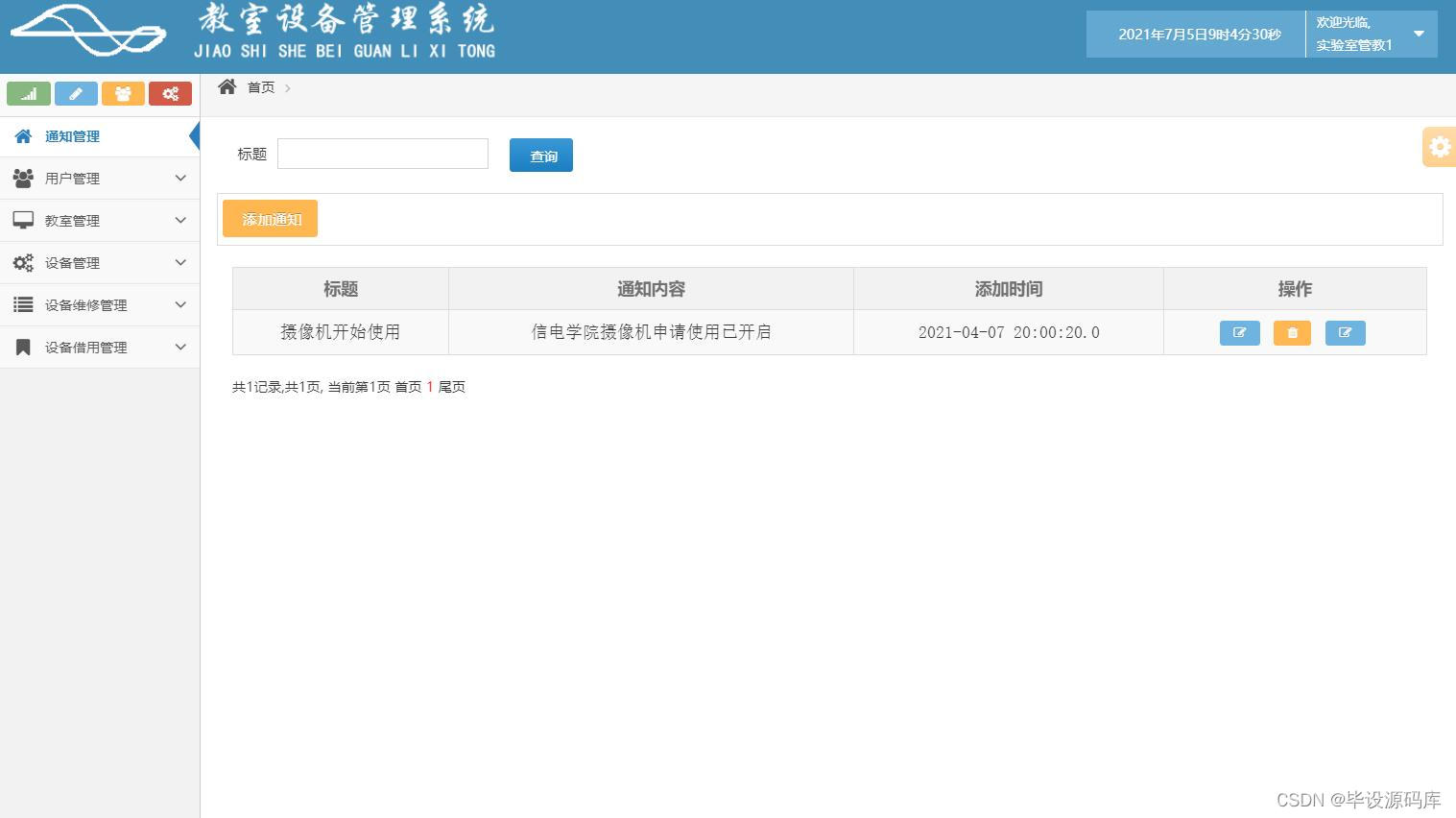The width and height of the screenshot is (1456, 818).
Task: Click the 添加通知 button
Action: click(x=270, y=219)
